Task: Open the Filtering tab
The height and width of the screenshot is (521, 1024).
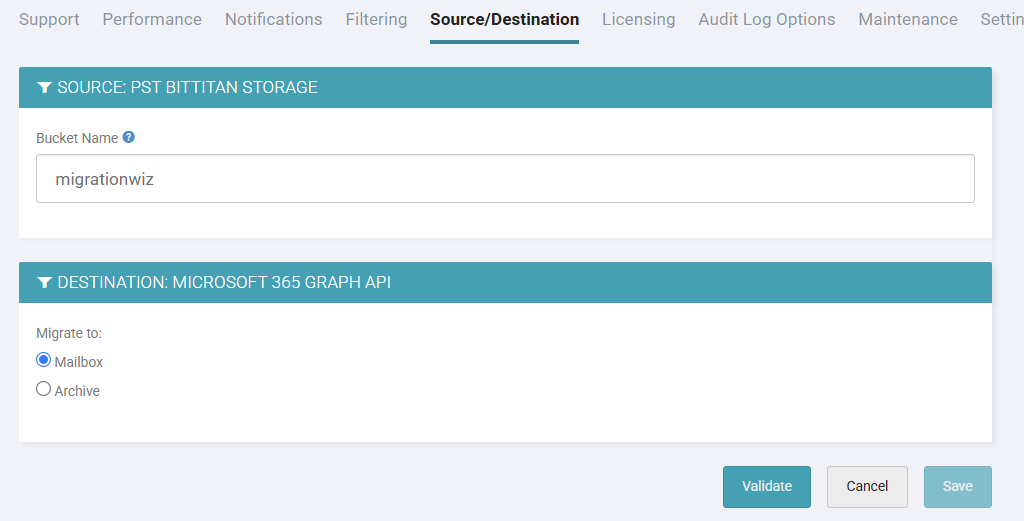Action: [x=376, y=20]
